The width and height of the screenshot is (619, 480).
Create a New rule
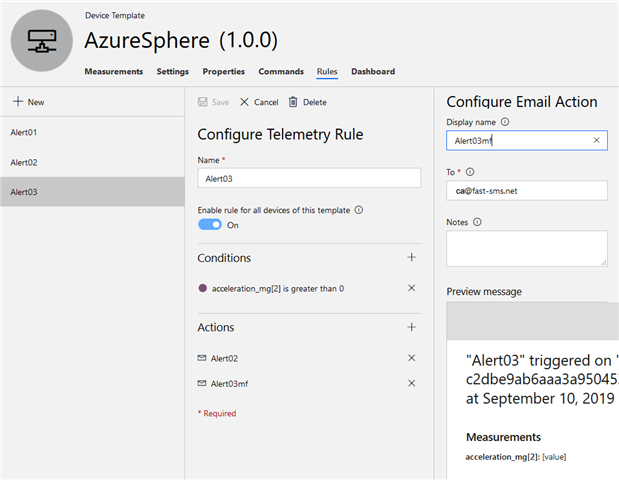click(x=28, y=102)
